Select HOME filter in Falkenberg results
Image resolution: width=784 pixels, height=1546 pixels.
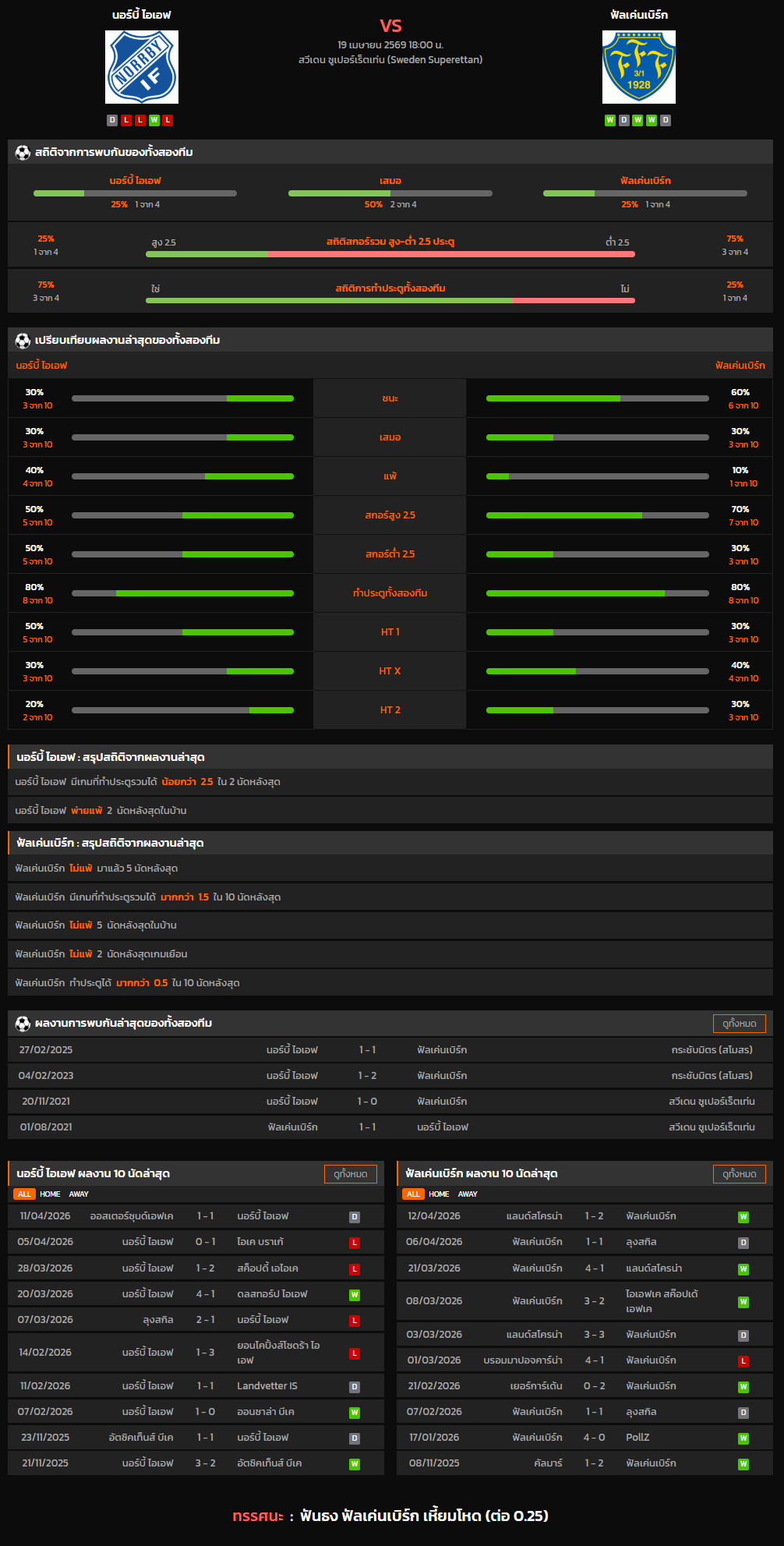439,1194
